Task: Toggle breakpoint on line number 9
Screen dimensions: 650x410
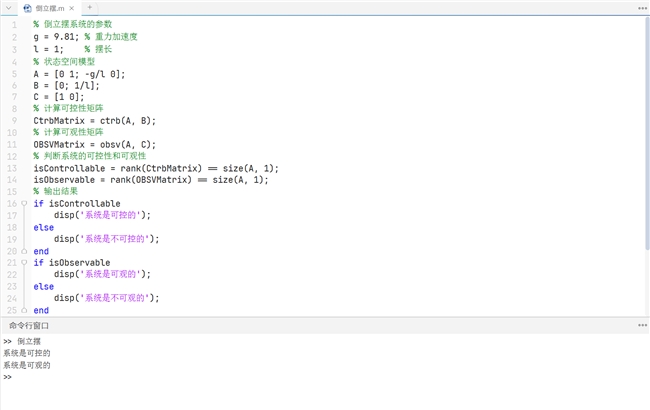Action: [15, 121]
